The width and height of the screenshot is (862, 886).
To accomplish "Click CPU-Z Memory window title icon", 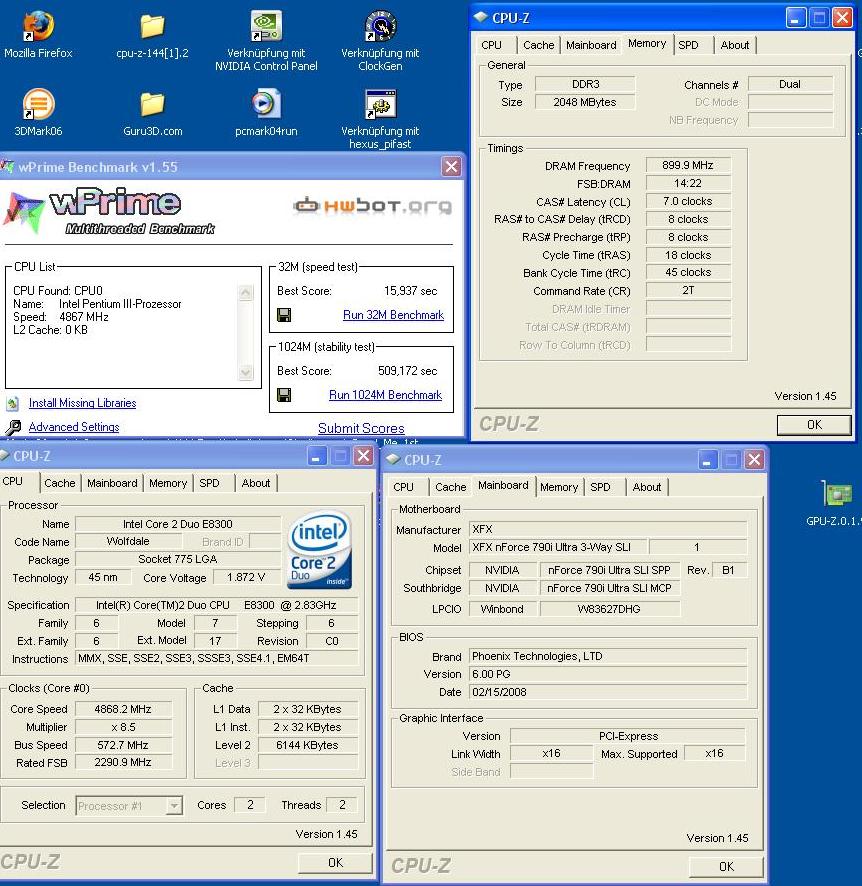I will click(480, 18).
